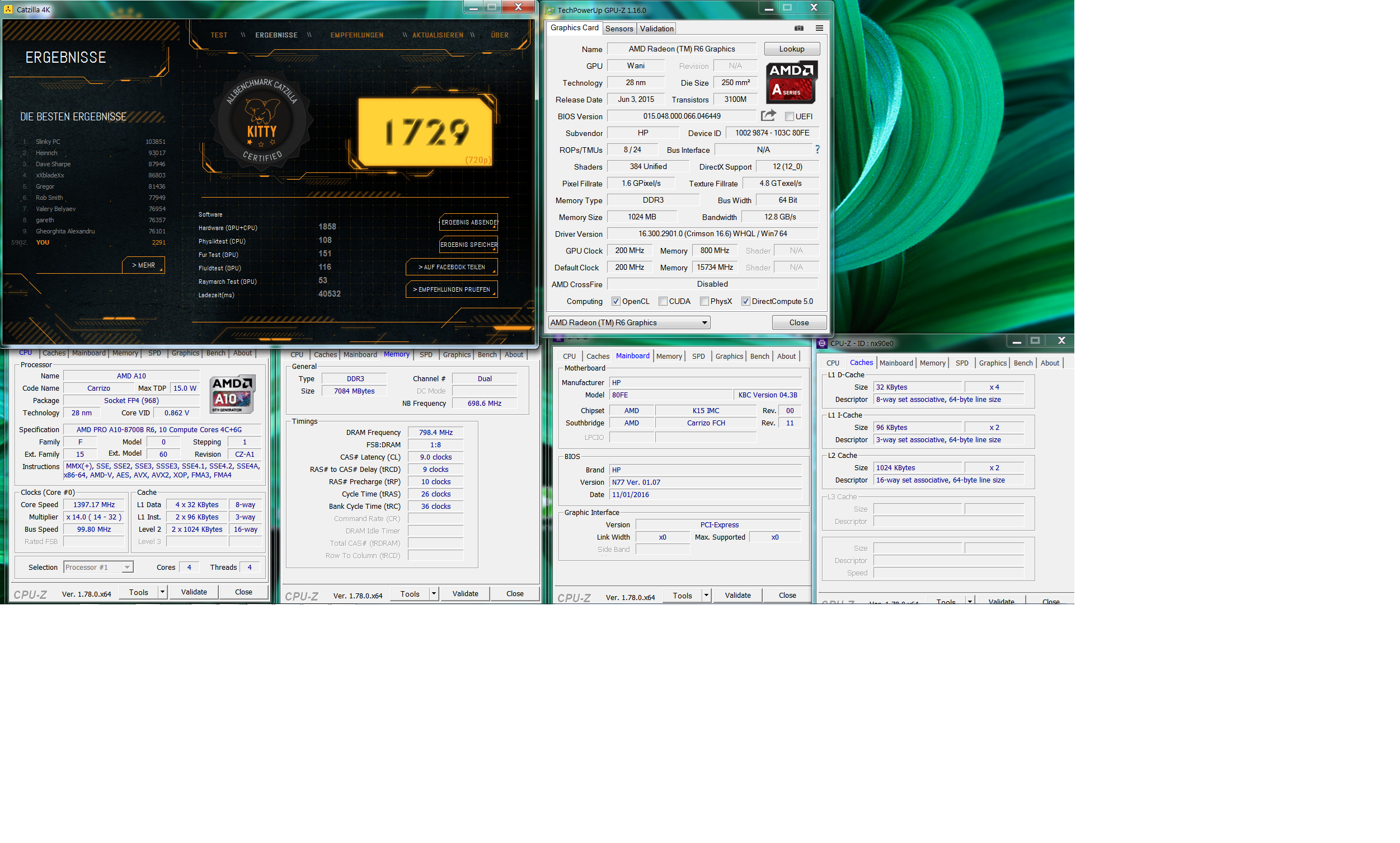Image resolution: width=1400 pixels, height=843 pixels.
Task: Open the AMD Radeon R6 Graphics card dropdown
Action: pyautogui.click(x=629, y=322)
